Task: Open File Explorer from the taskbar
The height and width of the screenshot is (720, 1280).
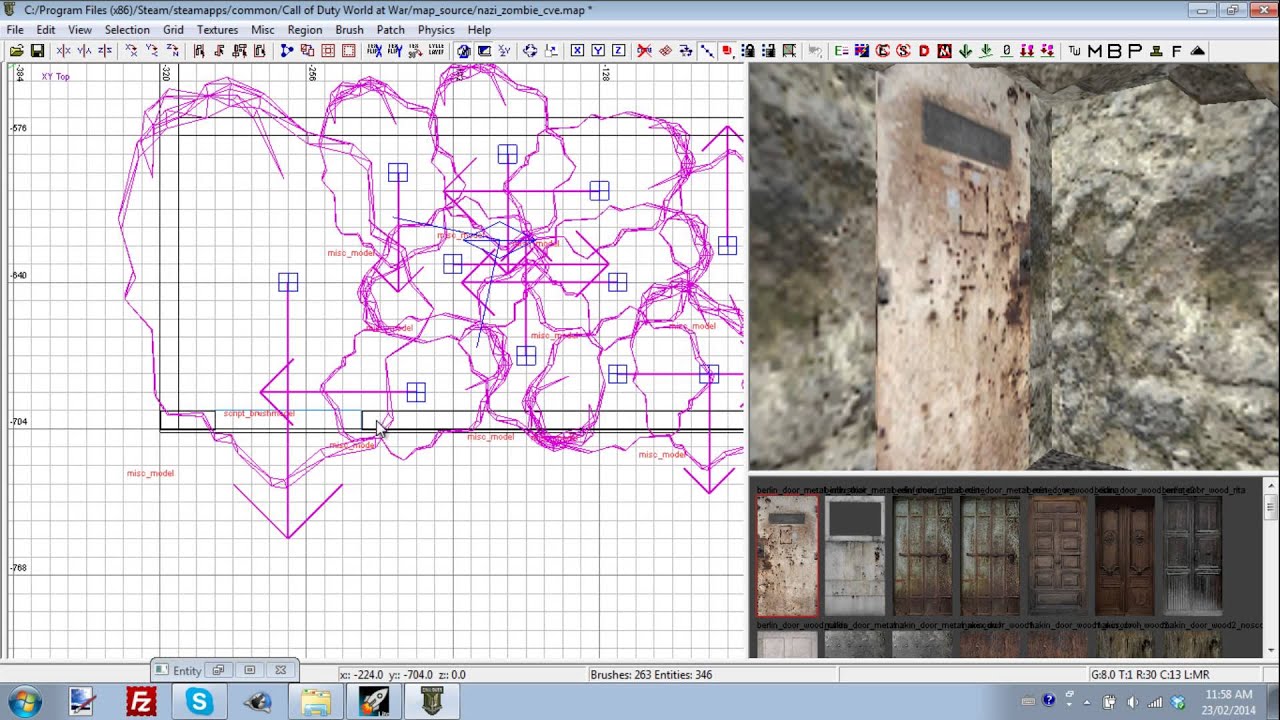Action: click(316, 701)
